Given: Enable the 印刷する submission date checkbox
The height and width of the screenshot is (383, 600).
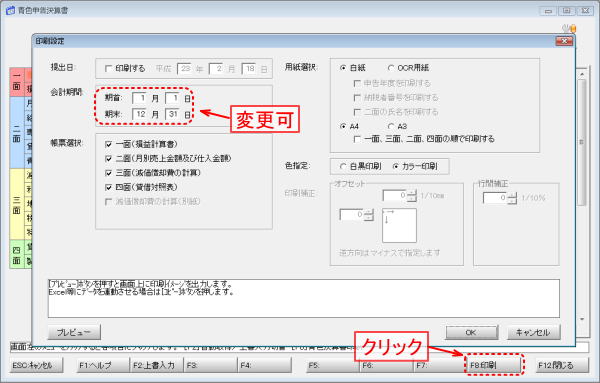Looking at the screenshot, I should coord(109,68).
